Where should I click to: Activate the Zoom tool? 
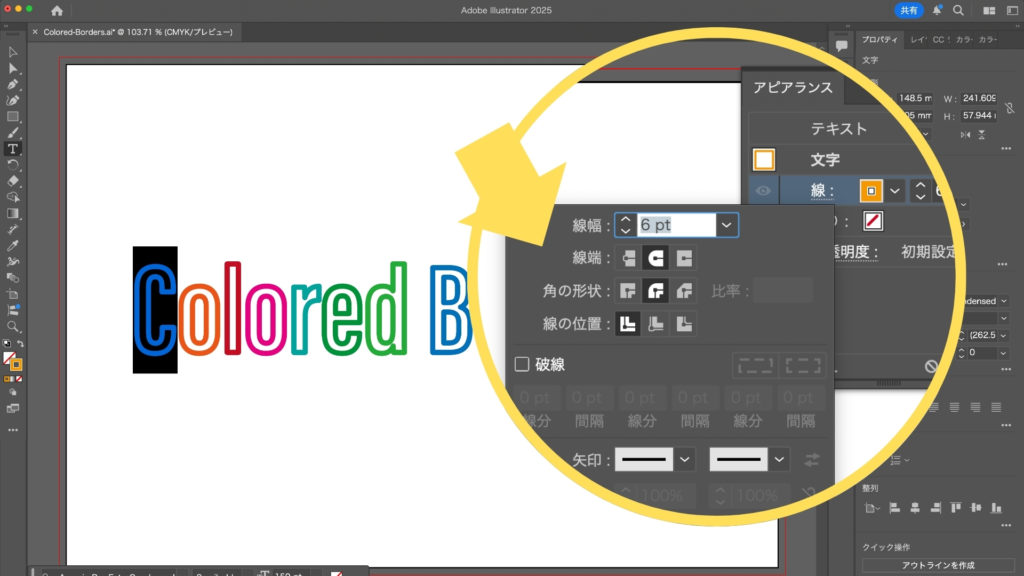13,326
